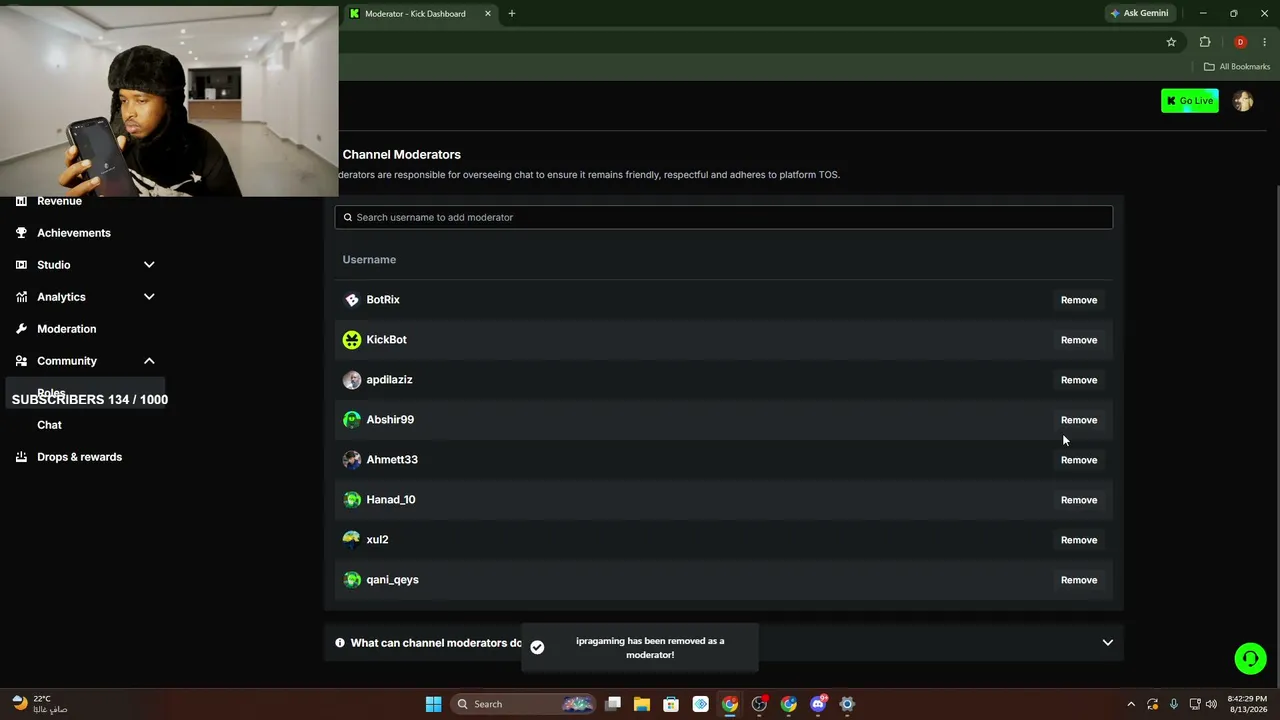The image size is (1280, 720).
Task: Open the Chrome extensions puzzle icon
Action: [x=1205, y=42]
